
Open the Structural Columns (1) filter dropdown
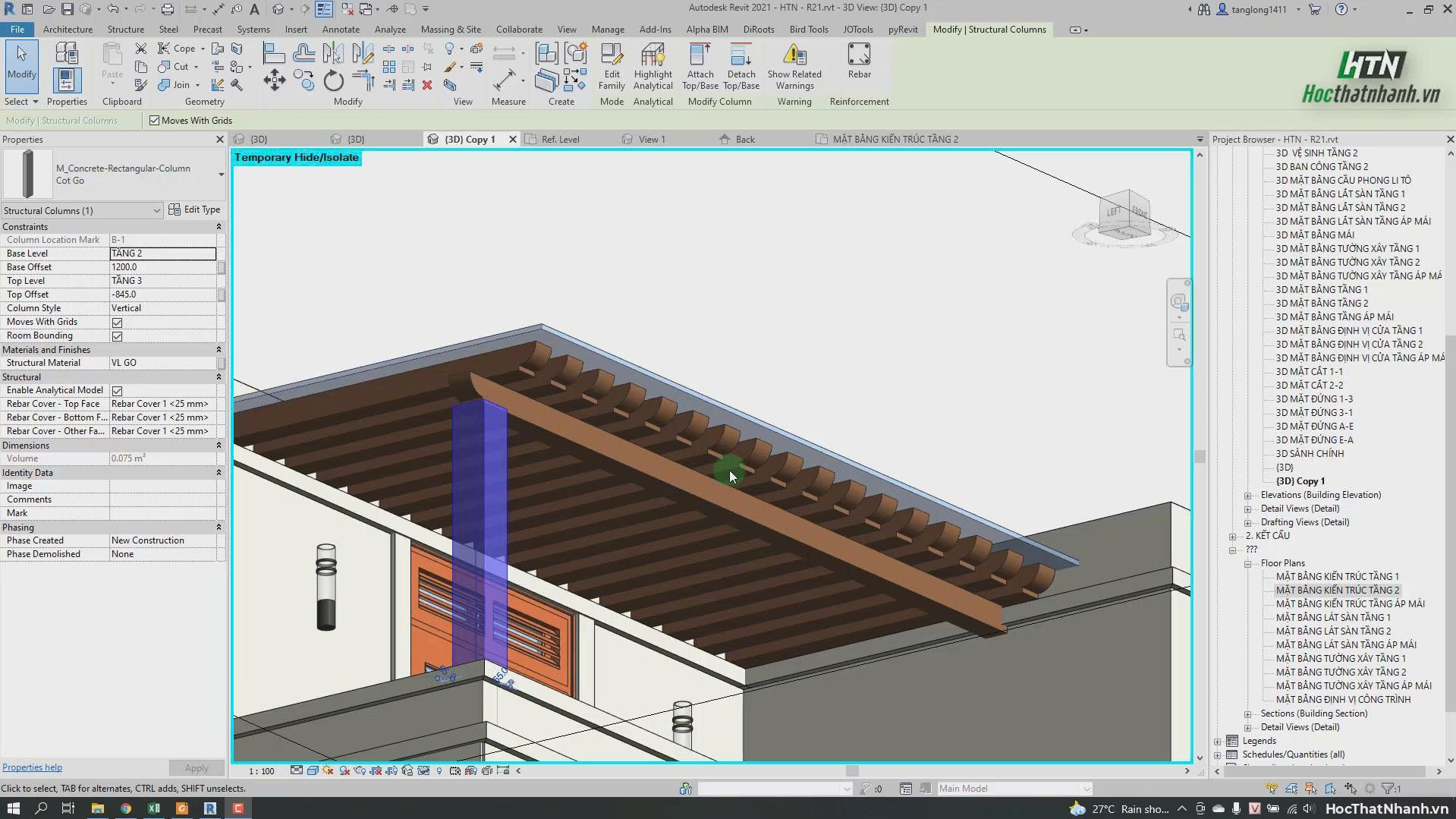coord(82,210)
